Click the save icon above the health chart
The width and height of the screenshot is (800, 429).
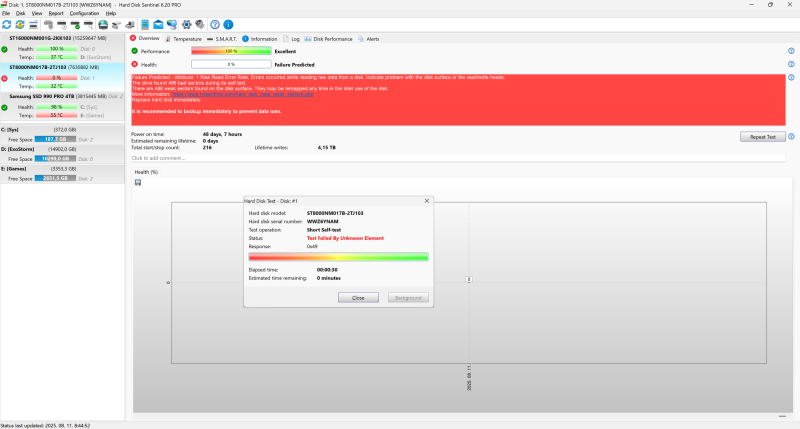point(138,182)
